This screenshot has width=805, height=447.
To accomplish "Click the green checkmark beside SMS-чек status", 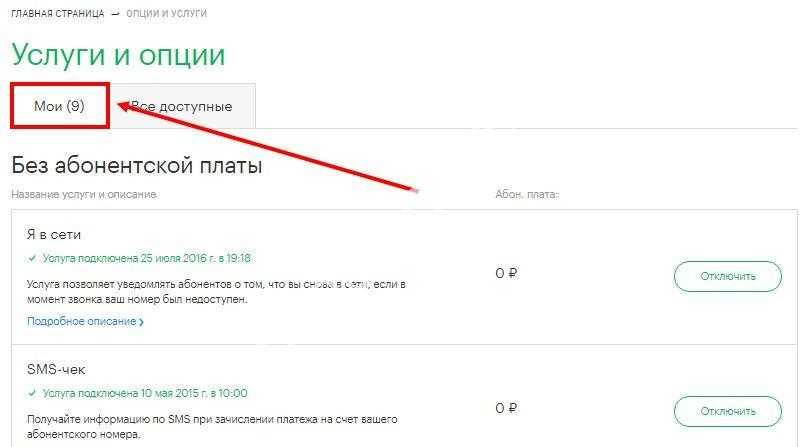I will click(32, 393).
